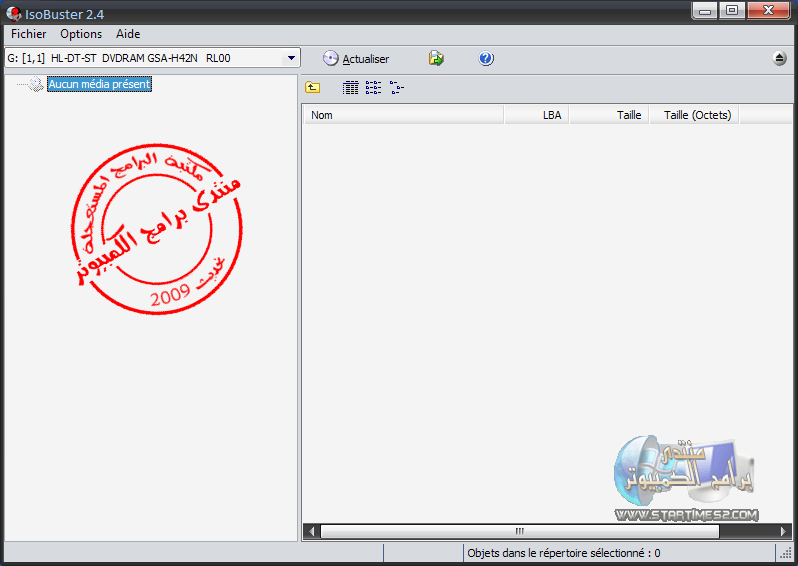The width and height of the screenshot is (798, 566).
Task: Click the IsoBuster application icon in title bar
Action: 13,14
